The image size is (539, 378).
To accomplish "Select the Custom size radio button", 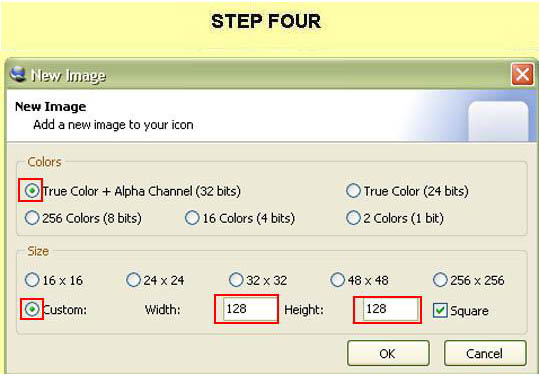I will [32, 309].
